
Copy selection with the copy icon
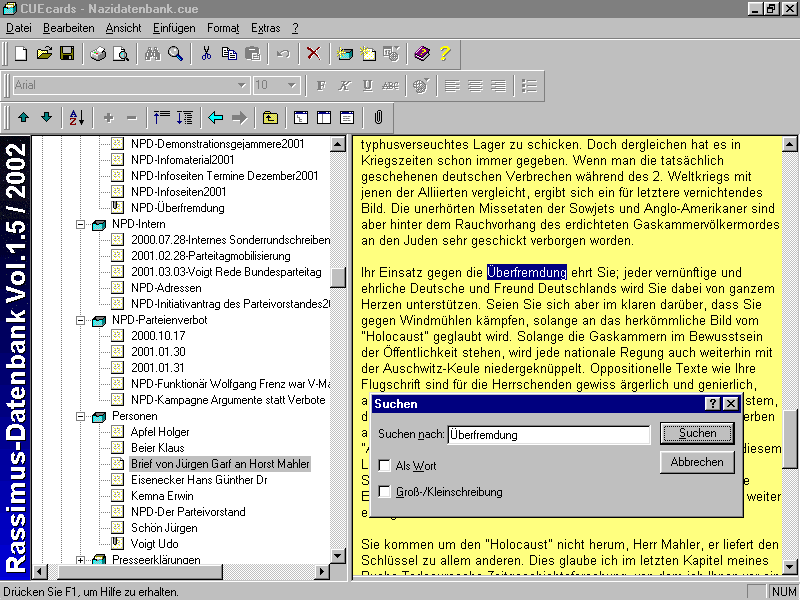[229, 54]
